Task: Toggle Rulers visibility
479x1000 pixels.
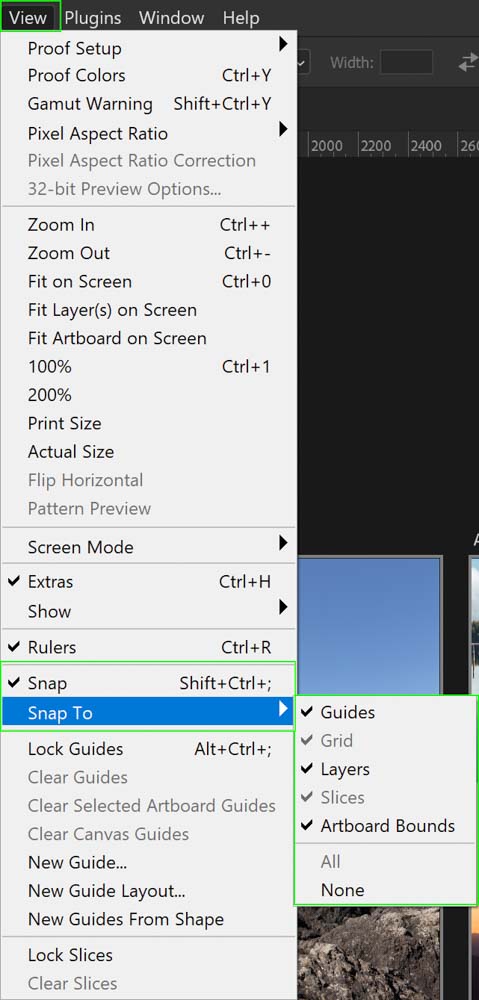Action: [148, 647]
